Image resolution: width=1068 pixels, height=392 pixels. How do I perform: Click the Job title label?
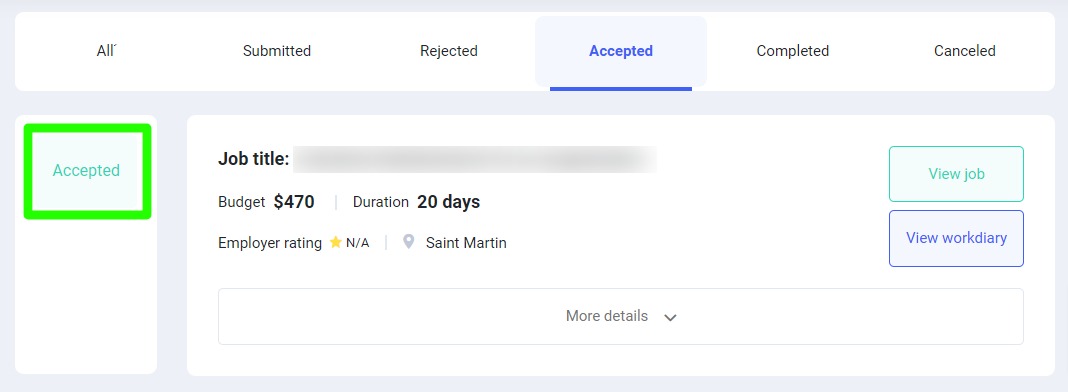coord(253,159)
